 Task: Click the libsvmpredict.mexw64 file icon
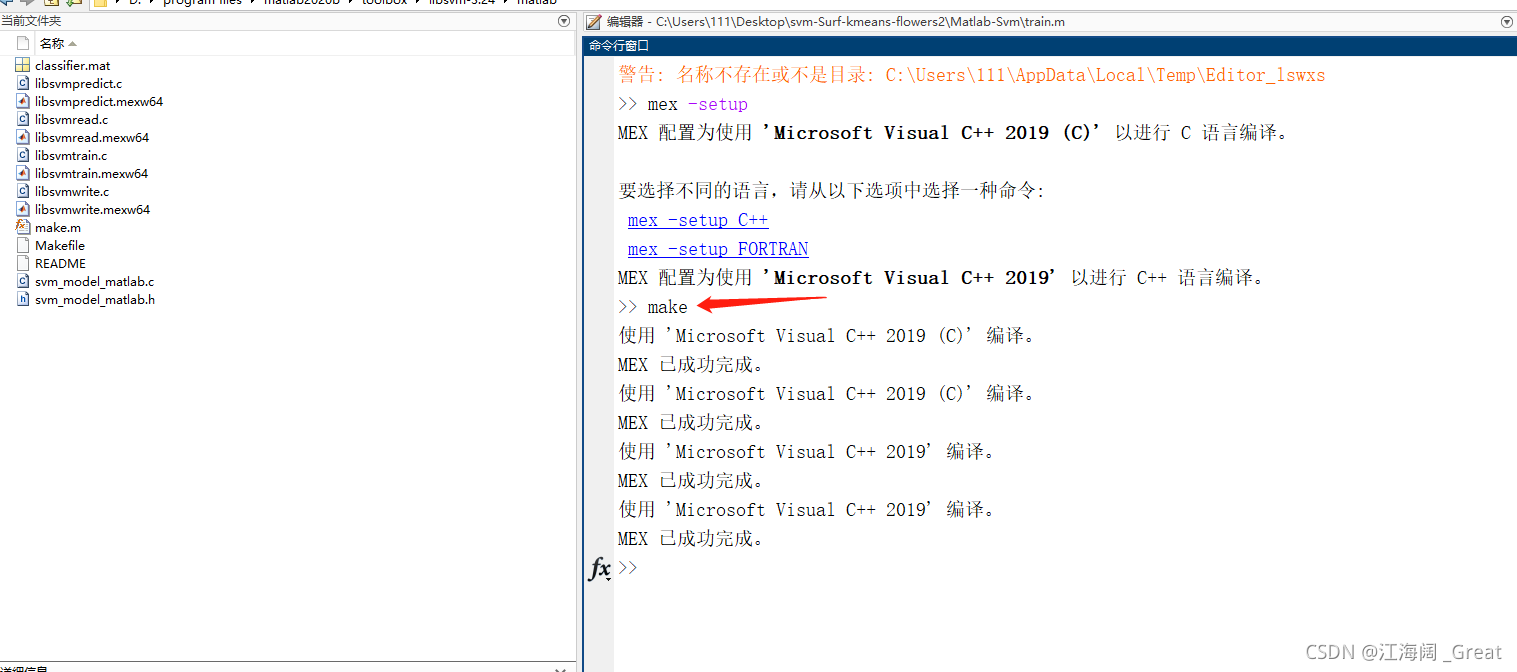coord(23,101)
